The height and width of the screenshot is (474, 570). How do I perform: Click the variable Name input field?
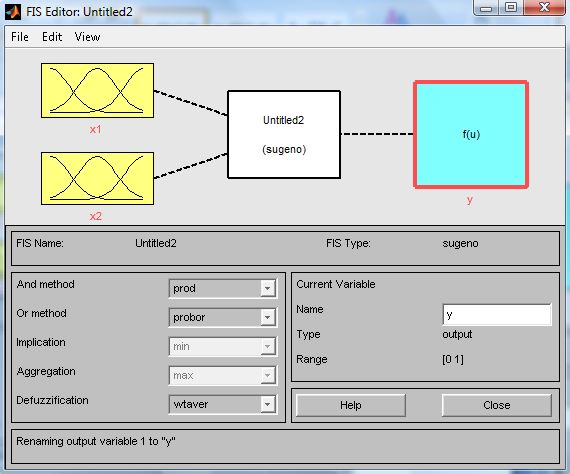(x=497, y=315)
